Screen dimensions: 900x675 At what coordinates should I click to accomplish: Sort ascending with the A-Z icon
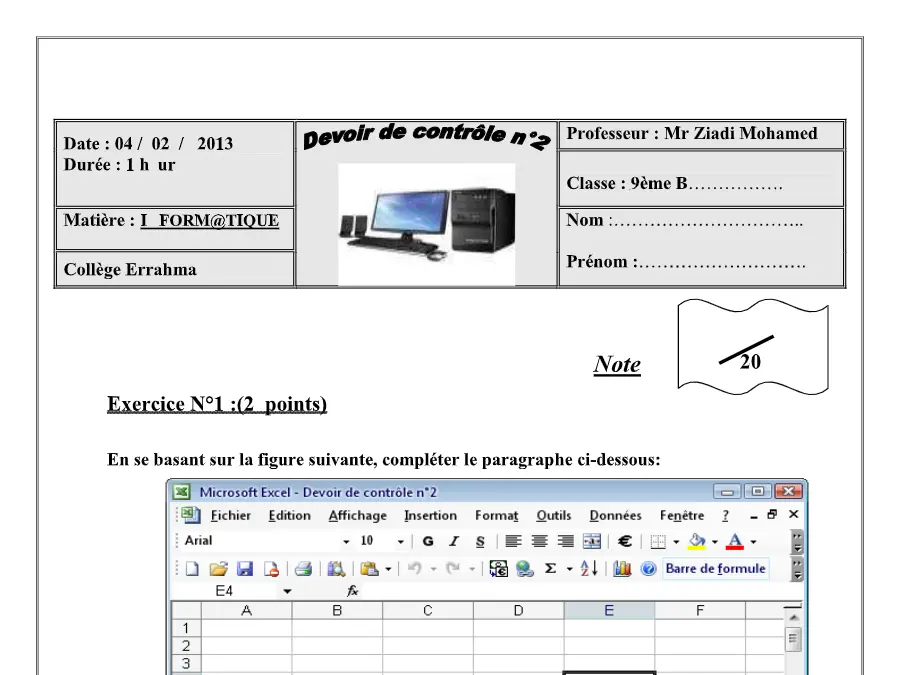pos(589,569)
